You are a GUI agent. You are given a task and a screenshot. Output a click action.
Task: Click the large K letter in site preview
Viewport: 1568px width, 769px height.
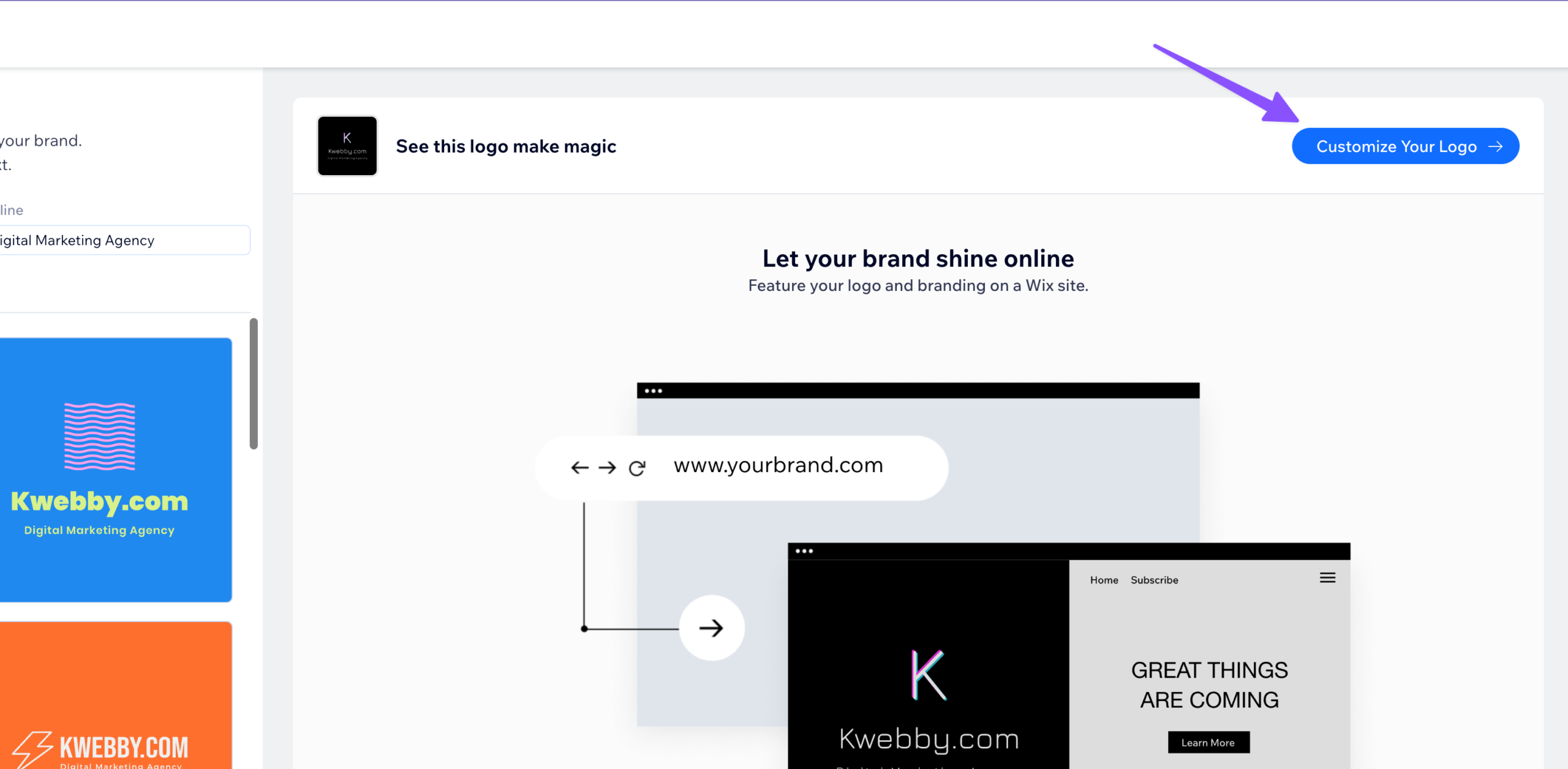tap(928, 675)
